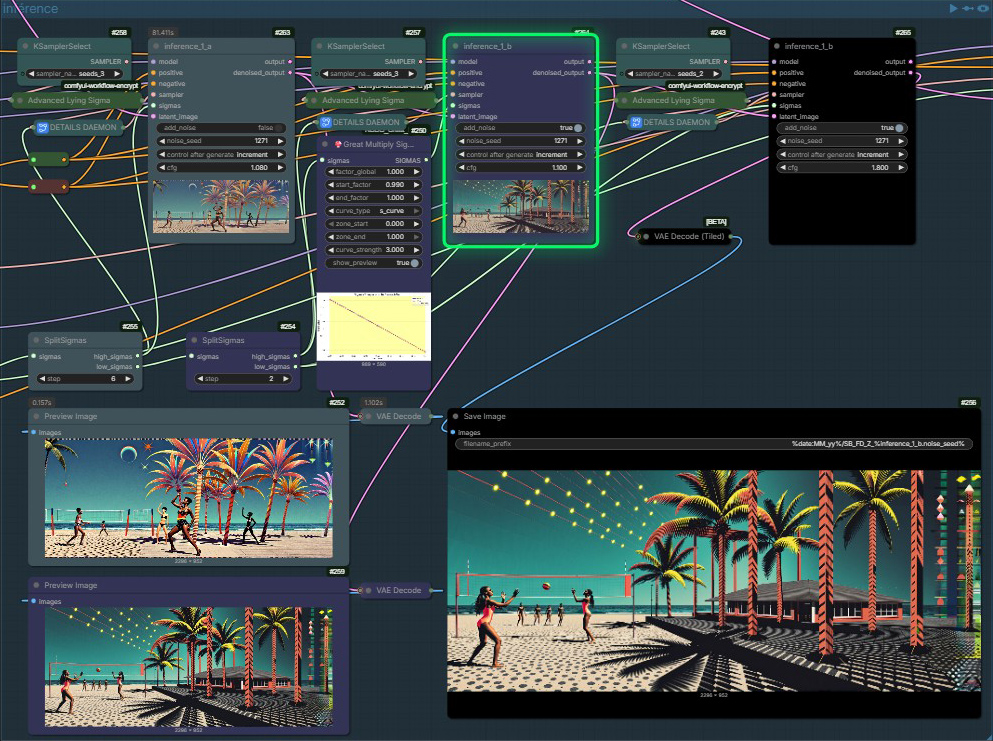The image size is (993, 741).
Task: Click the Save Image node title bar
Action: click(490, 416)
